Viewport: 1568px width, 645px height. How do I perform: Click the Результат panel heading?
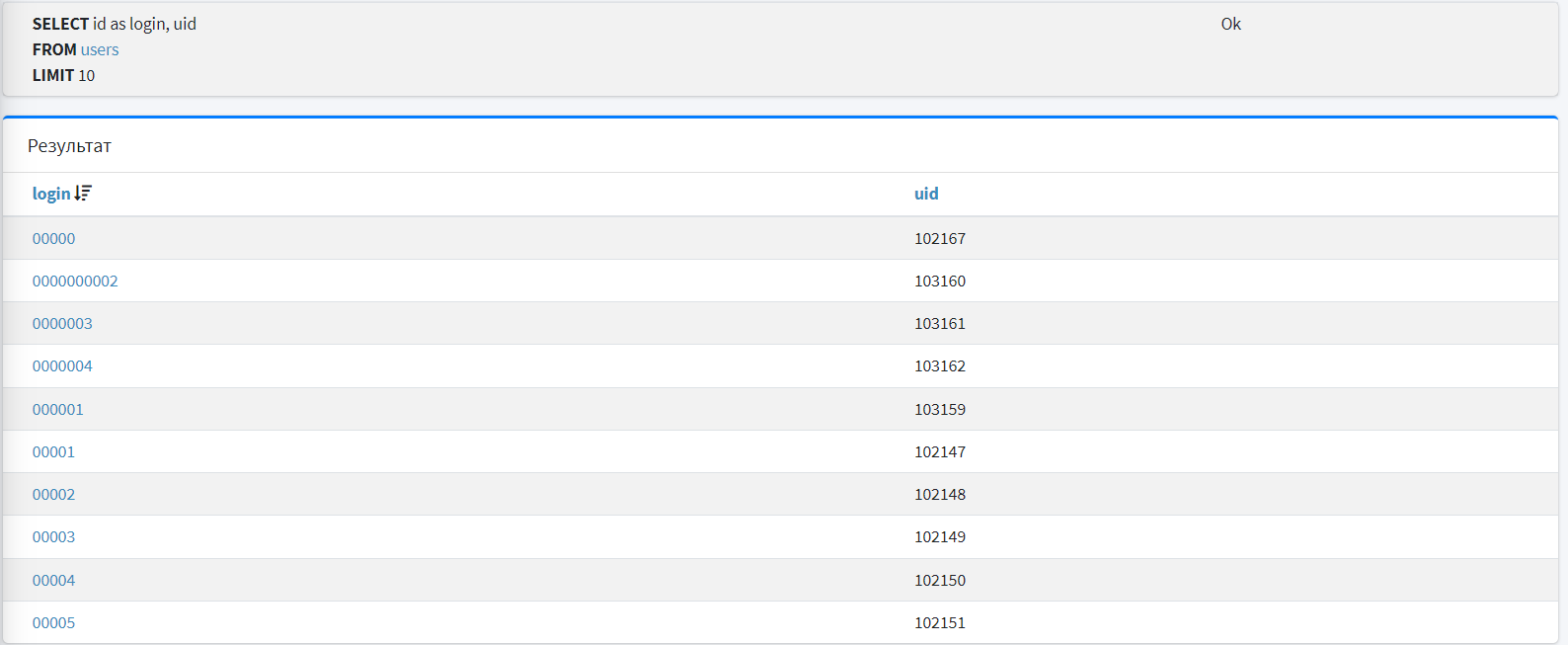click(x=69, y=145)
